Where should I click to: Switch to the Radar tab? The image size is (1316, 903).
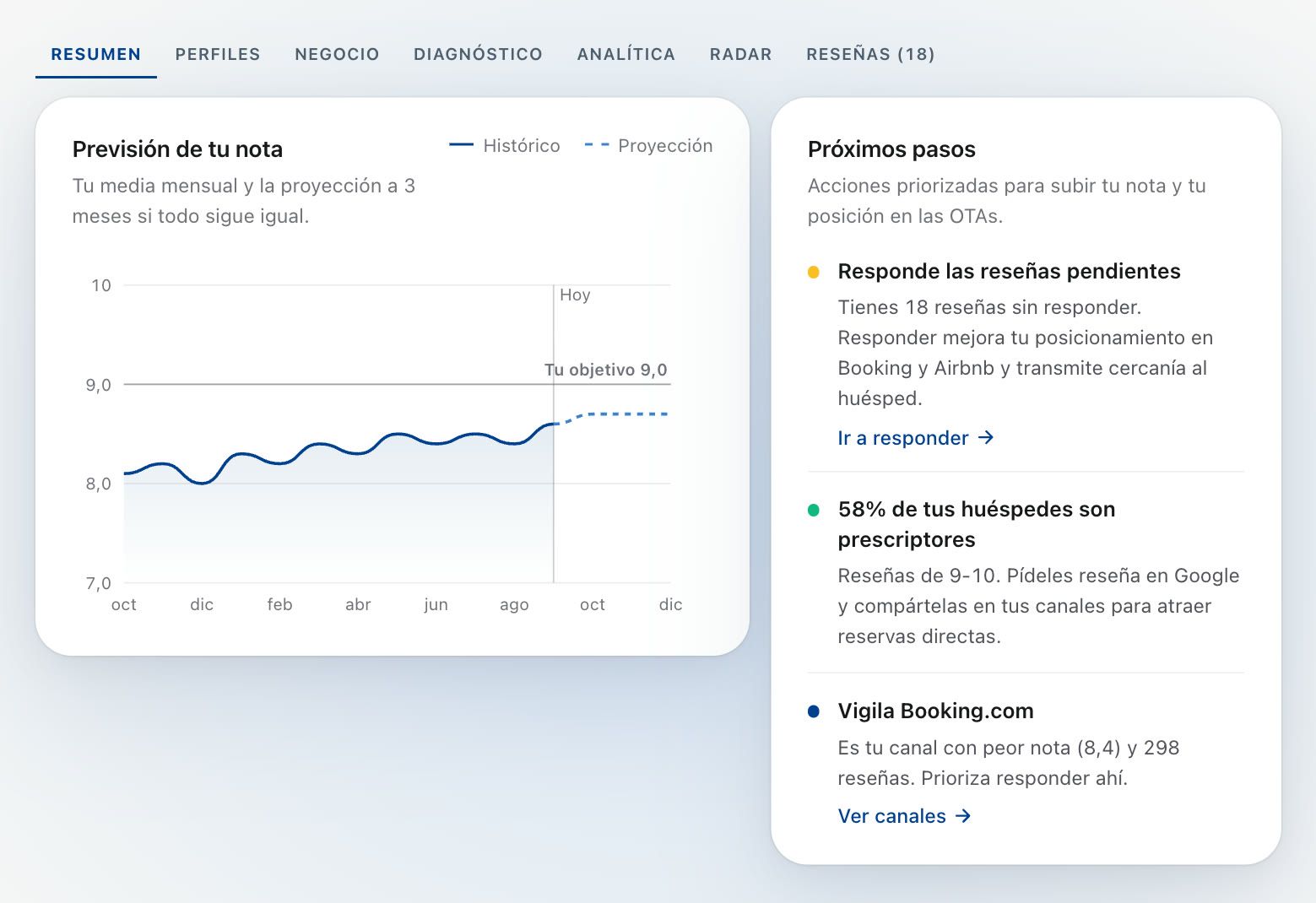click(741, 54)
